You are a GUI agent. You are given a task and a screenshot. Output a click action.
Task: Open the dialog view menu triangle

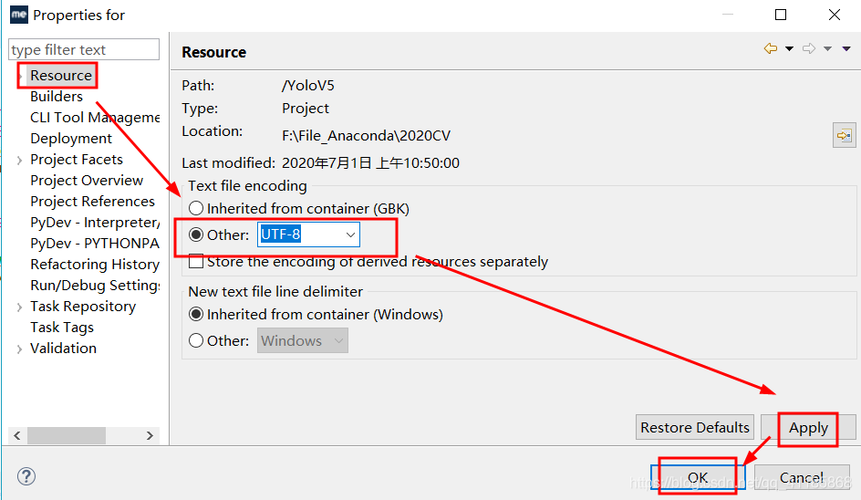846,49
